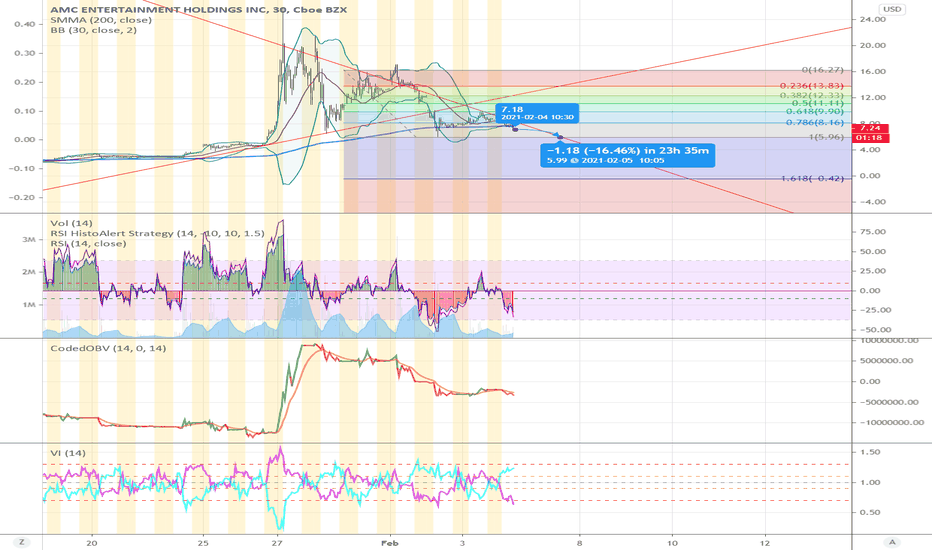Toggle the A auto-scale button
This screenshot has height=550, width=932.
(x=891, y=542)
